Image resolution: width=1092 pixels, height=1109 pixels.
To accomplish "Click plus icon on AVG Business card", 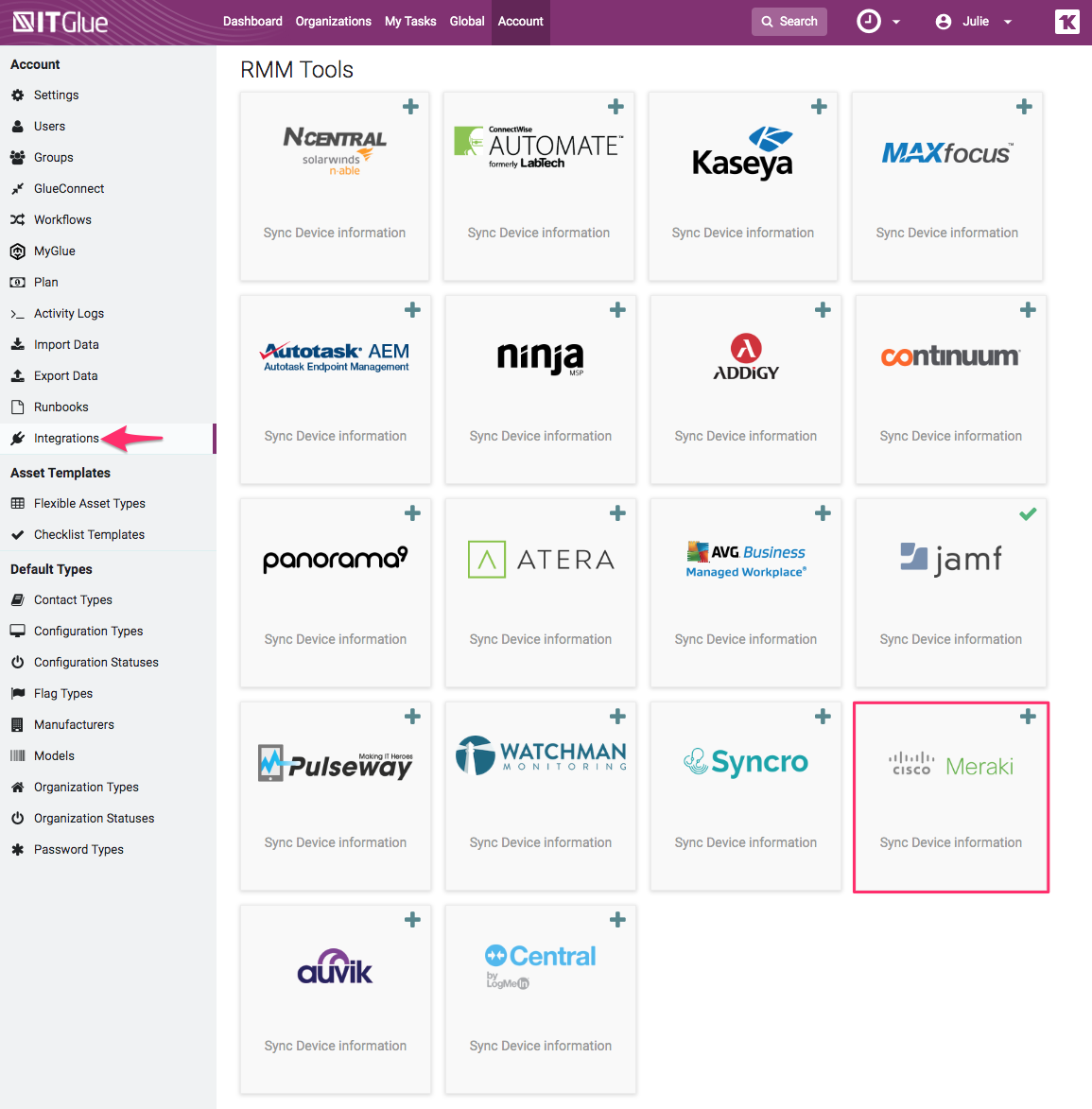I will click(x=823, y=512).
